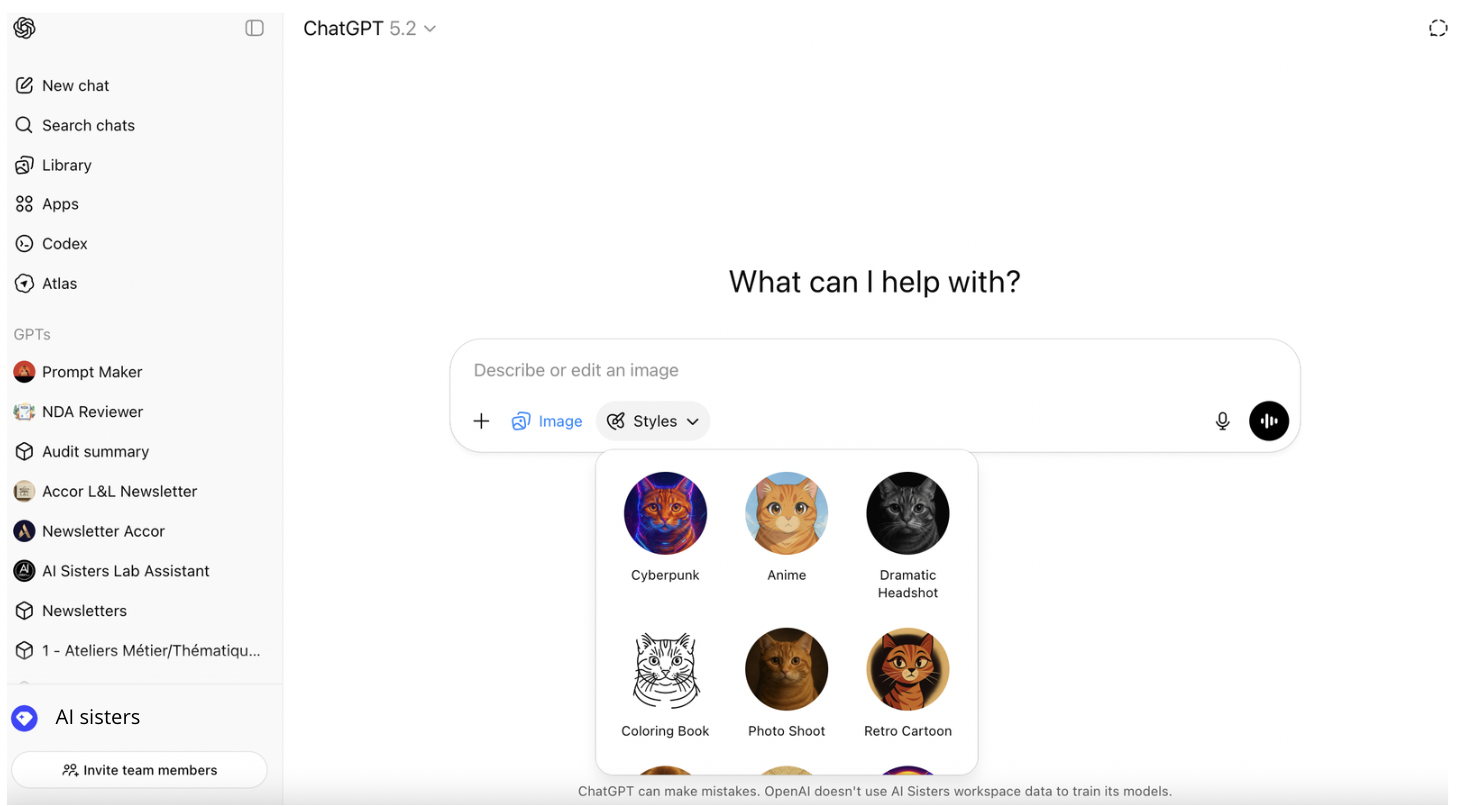Click the plus attachment icon

click(481, 421)
